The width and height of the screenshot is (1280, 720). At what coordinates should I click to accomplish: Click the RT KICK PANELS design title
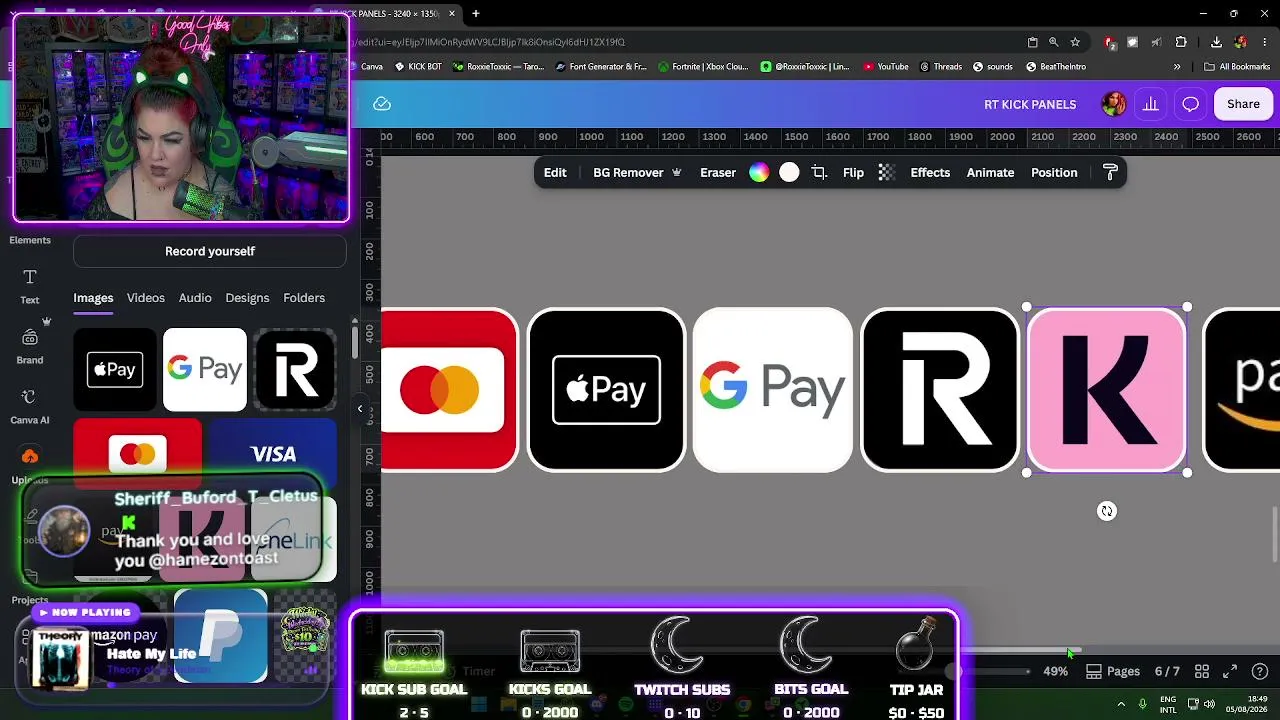coord(1030,104)
